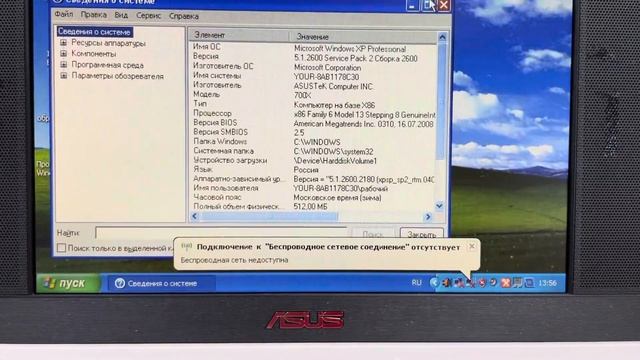Open the Вид menu
640x360 pixels.
pyautogui.click(x=121, y=16)
